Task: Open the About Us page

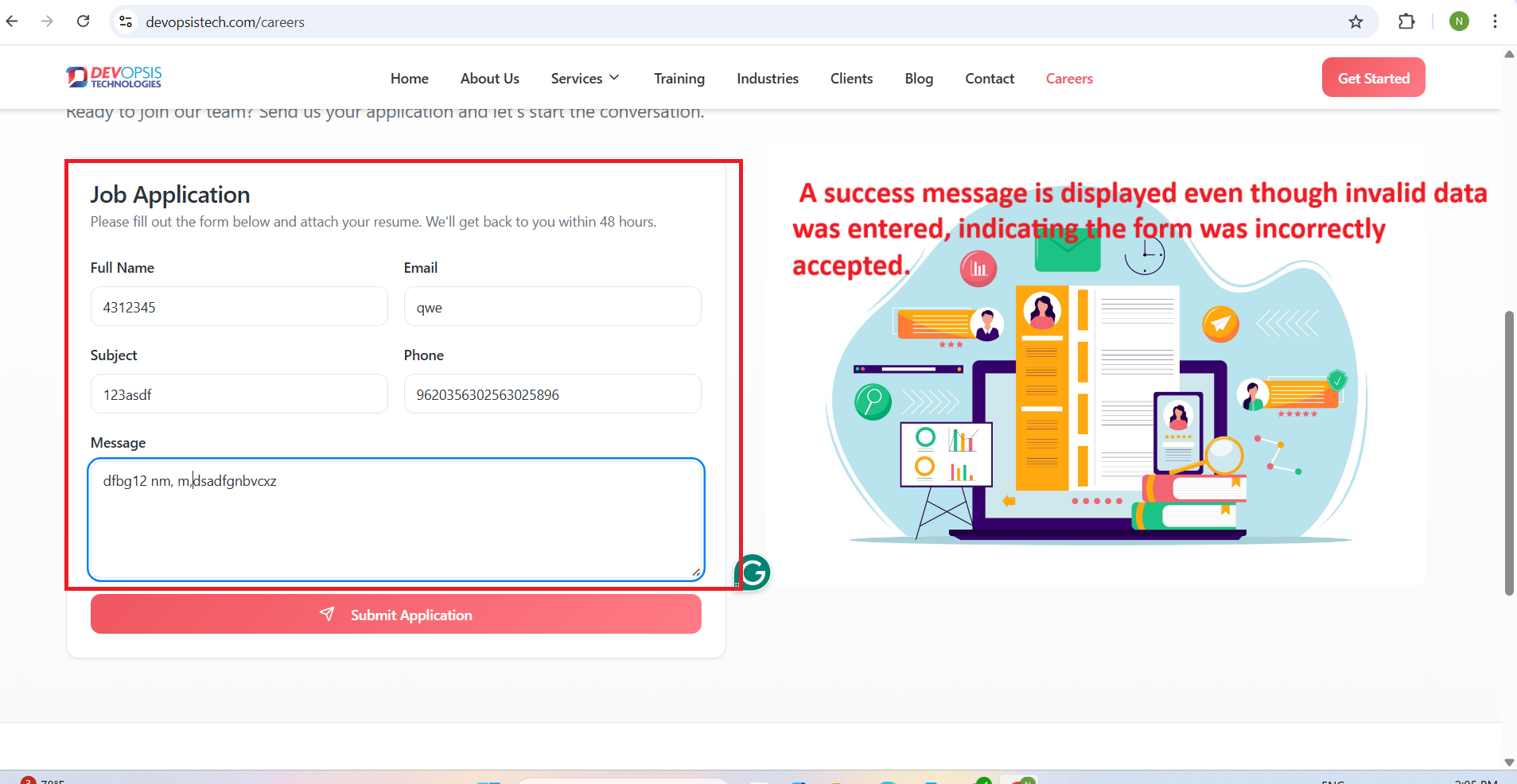Action: [x=489, y=78]
